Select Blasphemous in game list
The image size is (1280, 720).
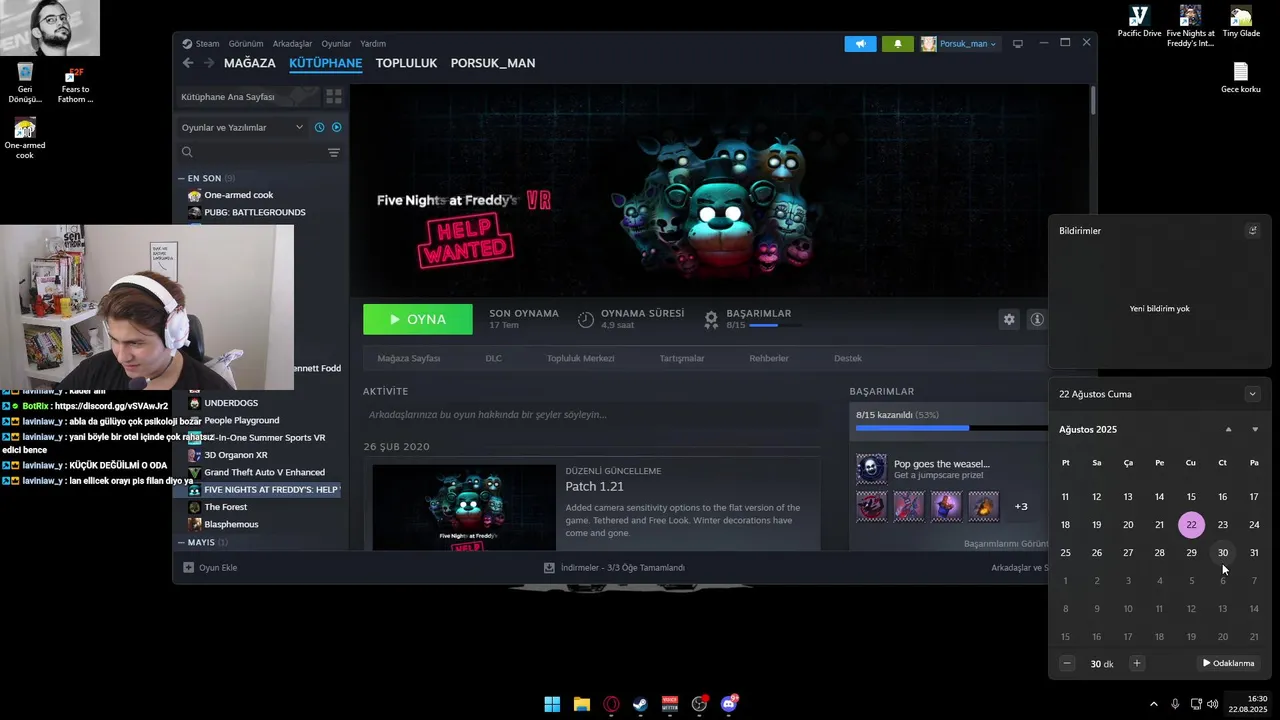click(231, 524)
